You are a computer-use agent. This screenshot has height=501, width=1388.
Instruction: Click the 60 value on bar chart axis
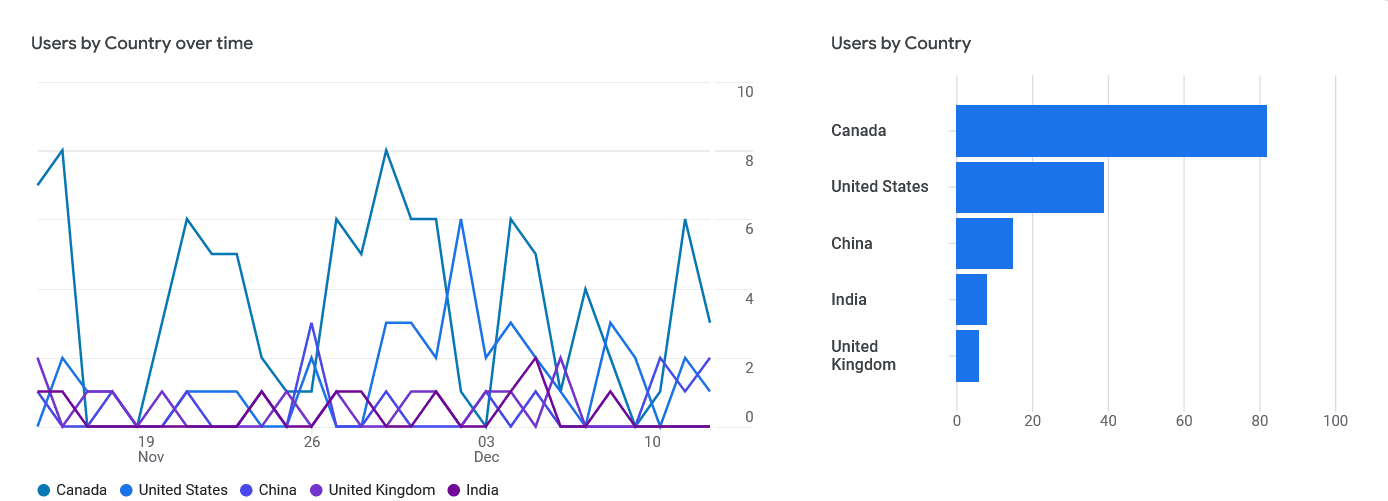coord(1184,421)
